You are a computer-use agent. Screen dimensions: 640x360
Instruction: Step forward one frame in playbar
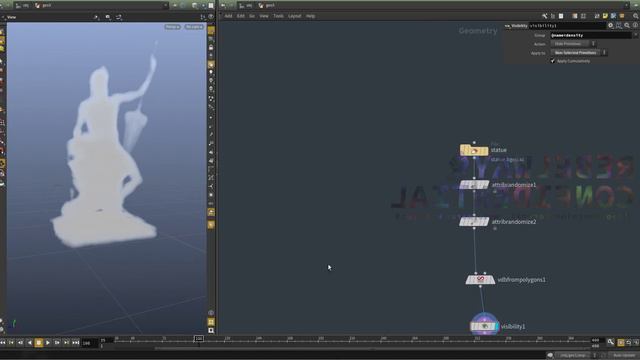(x=57, y=343)
